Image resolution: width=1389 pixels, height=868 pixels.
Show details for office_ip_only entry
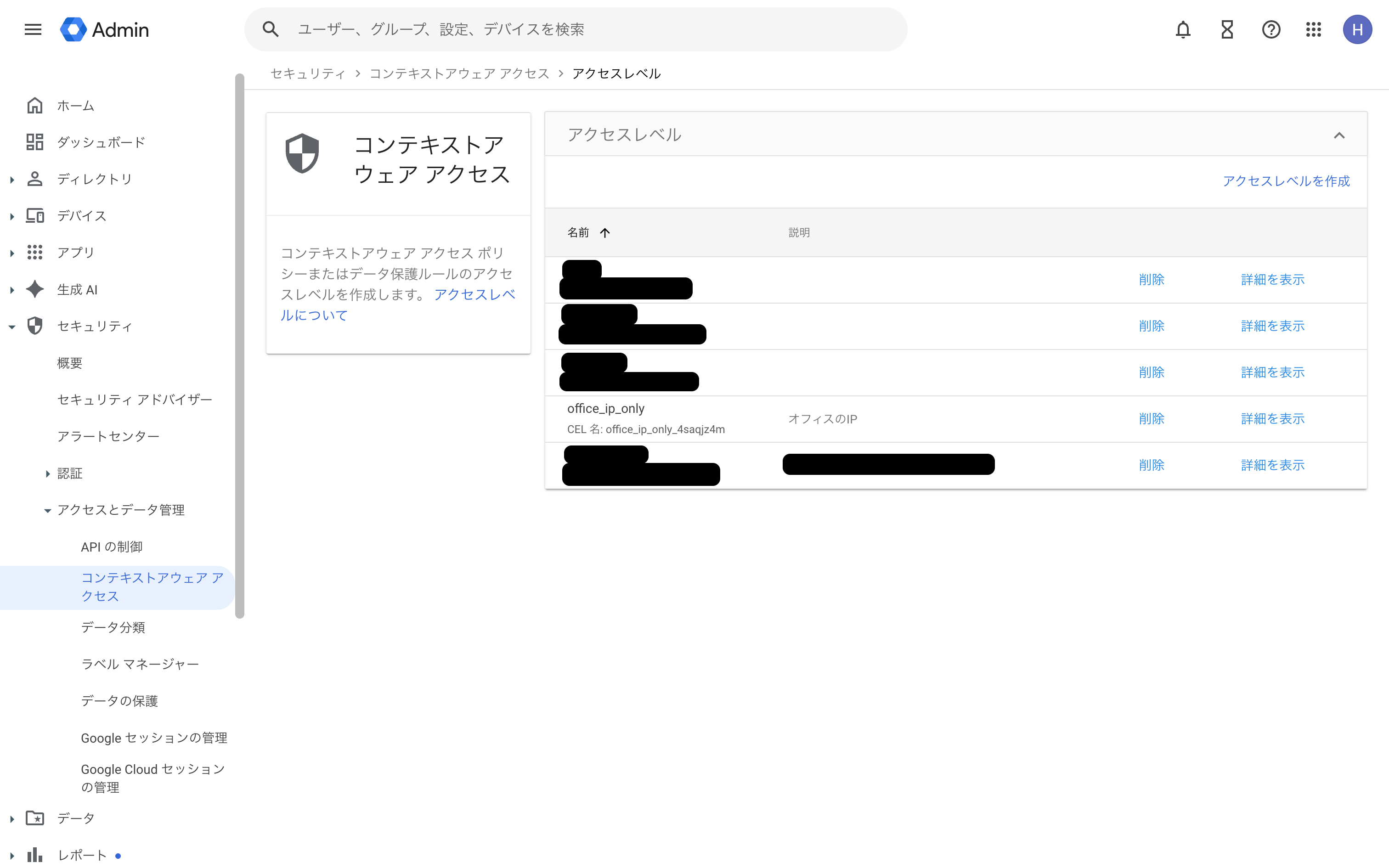point(1272,418)
